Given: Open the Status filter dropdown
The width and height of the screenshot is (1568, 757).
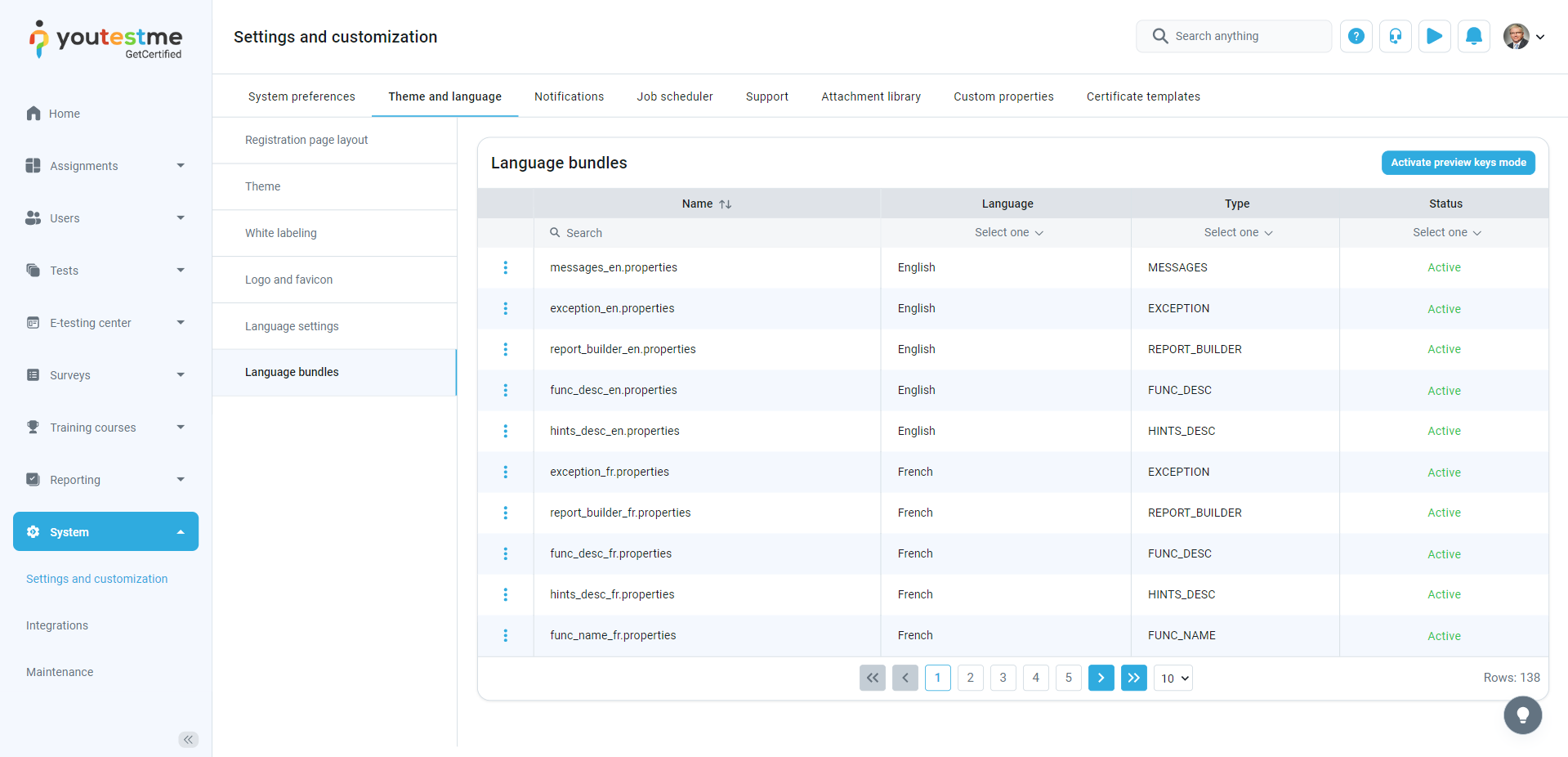Looking at the screenshot, I should click(x=1445, y=233).
